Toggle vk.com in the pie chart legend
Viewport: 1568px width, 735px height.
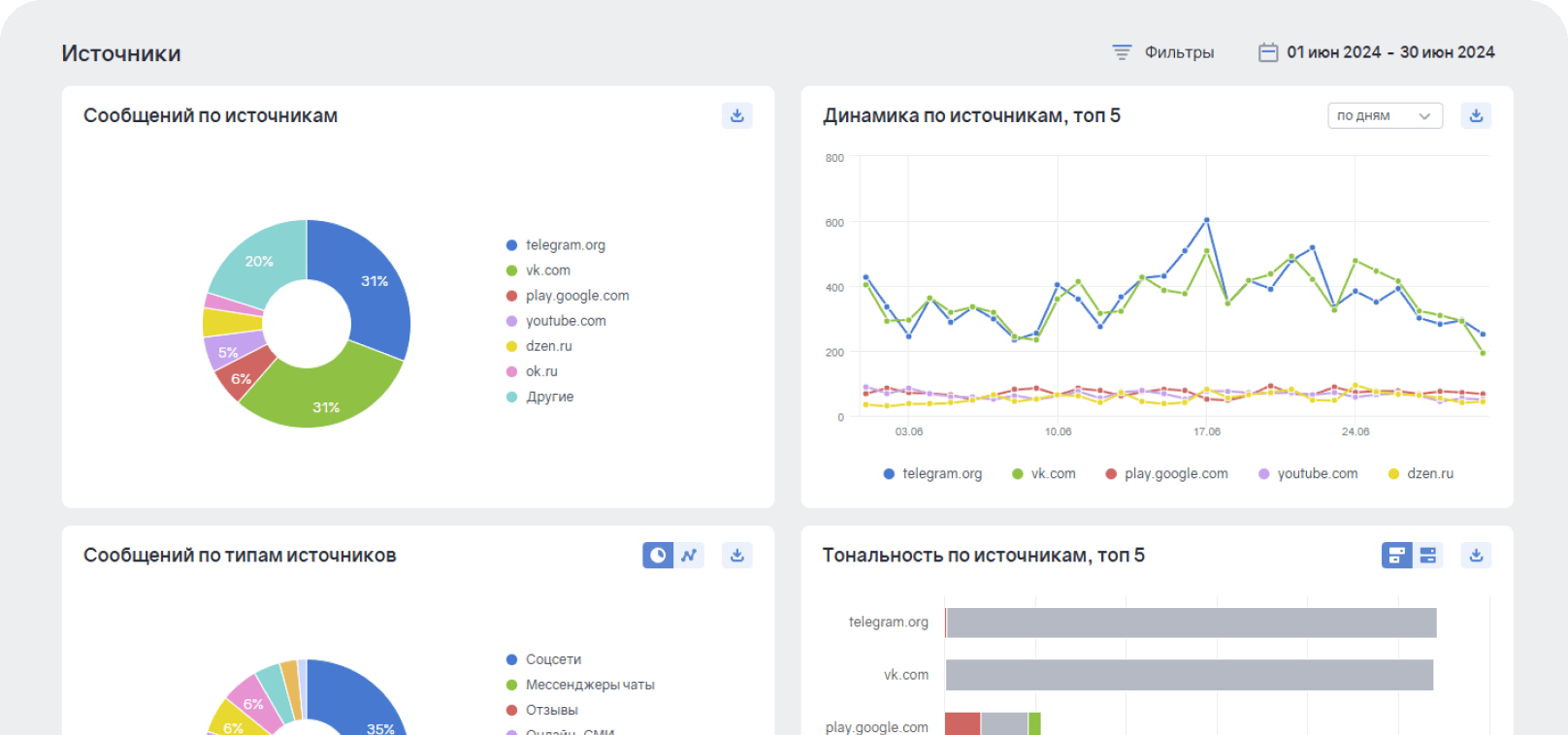539,271
